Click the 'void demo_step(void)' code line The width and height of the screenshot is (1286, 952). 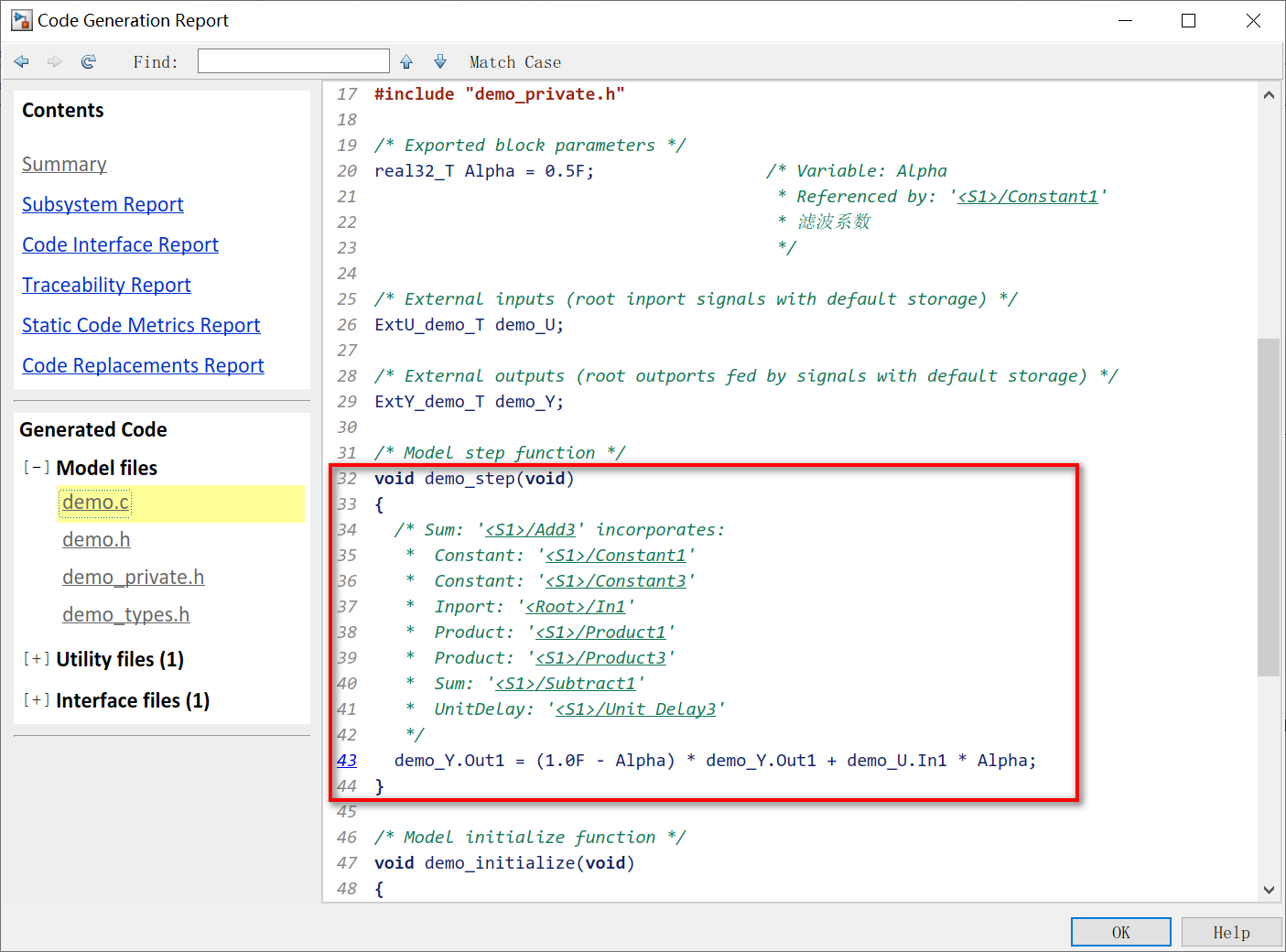(474, 479)
